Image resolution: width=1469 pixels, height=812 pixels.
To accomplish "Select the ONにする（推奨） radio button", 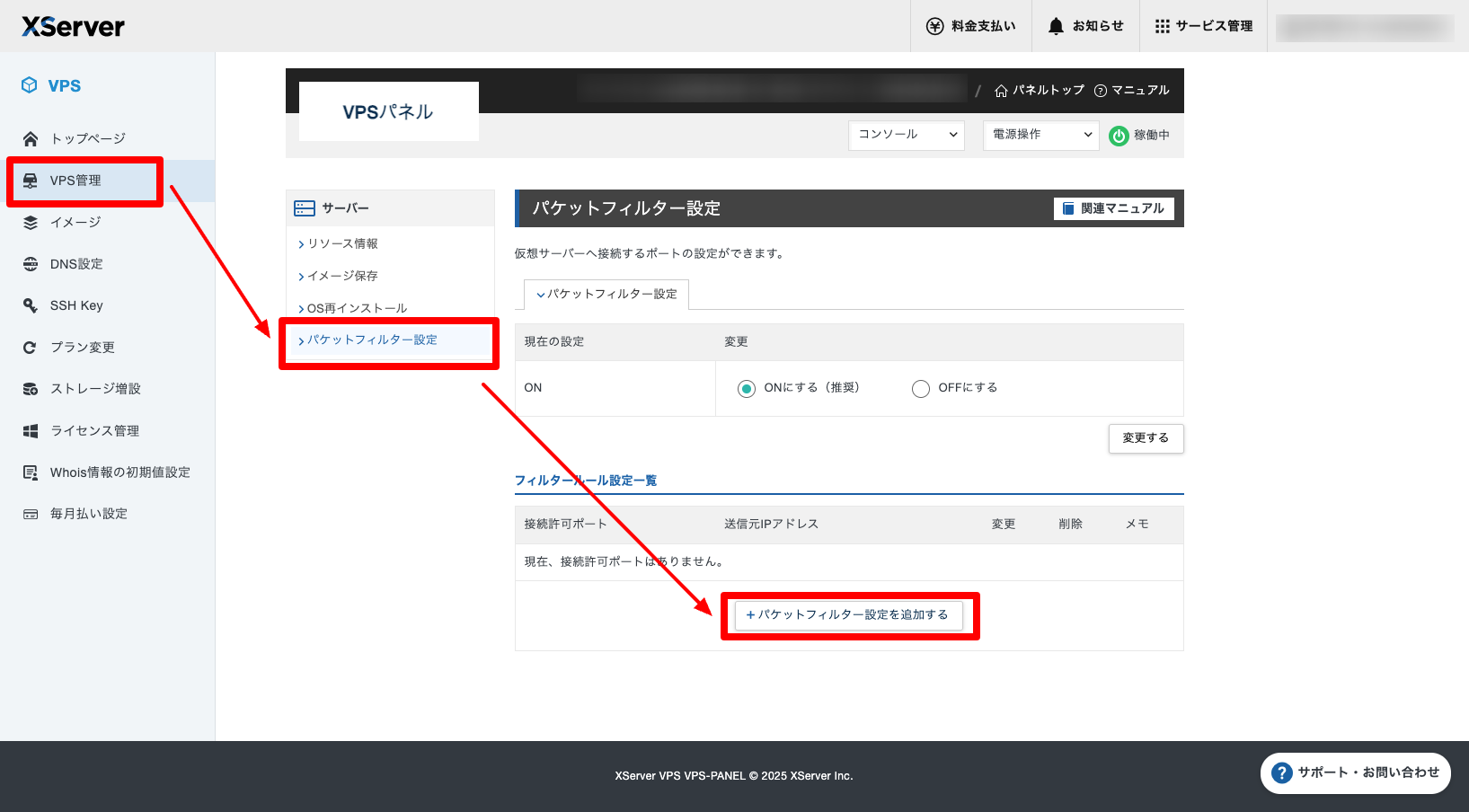I will point(747,389).
